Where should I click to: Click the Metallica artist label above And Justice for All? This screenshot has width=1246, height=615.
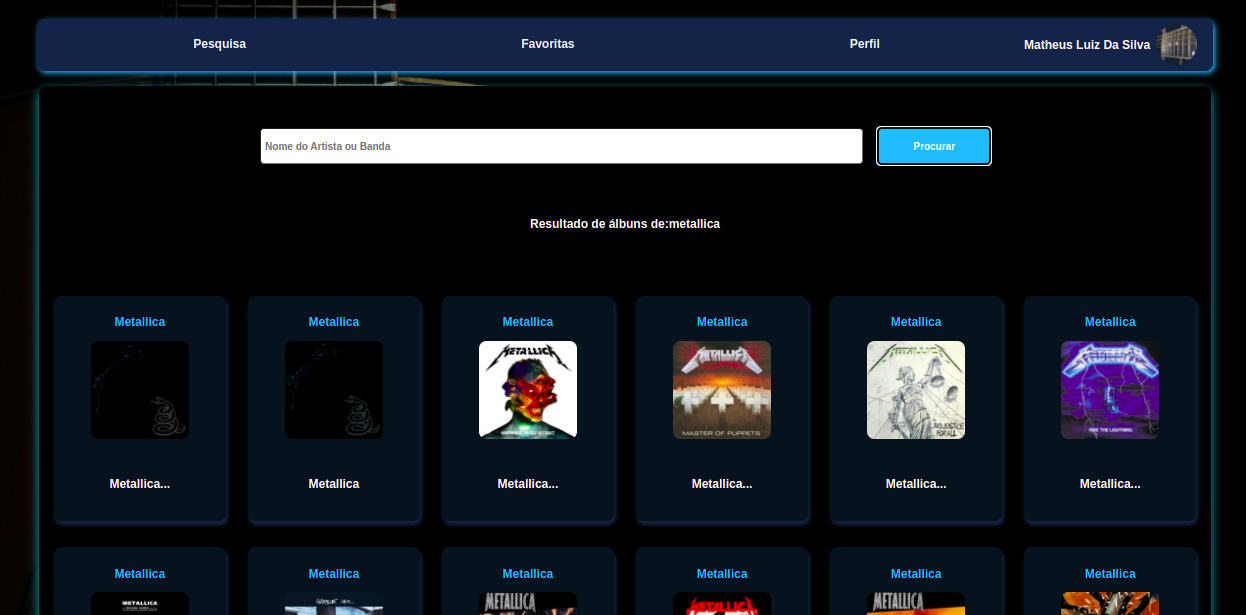[x=916, y=322]
